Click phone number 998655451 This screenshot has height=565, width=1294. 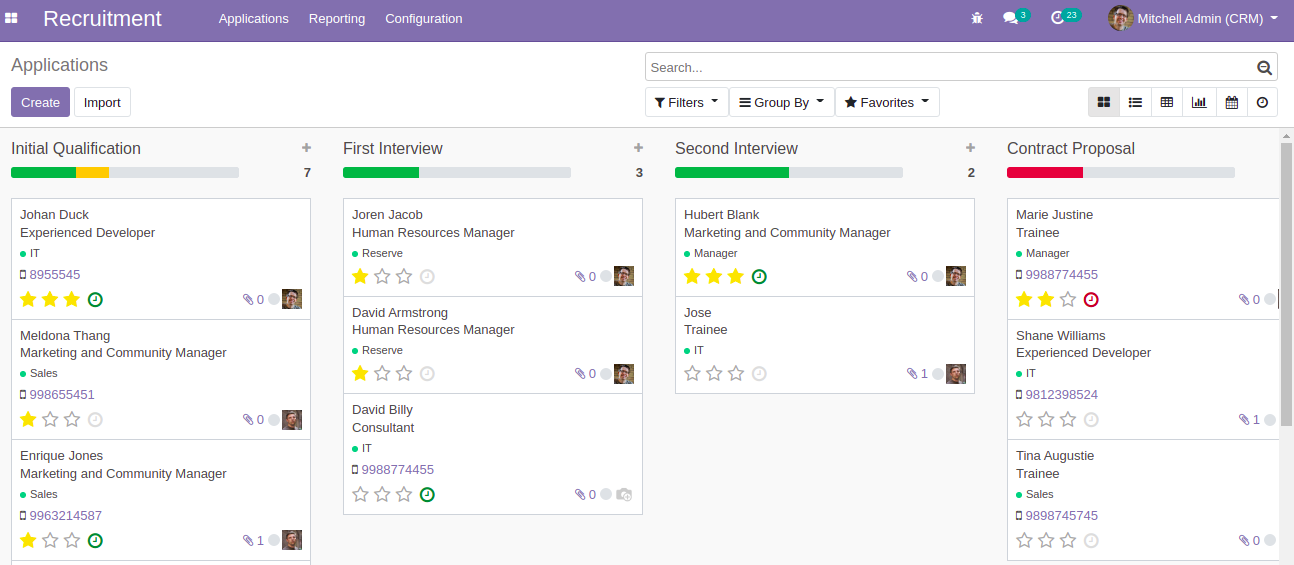tap(62, 395)
